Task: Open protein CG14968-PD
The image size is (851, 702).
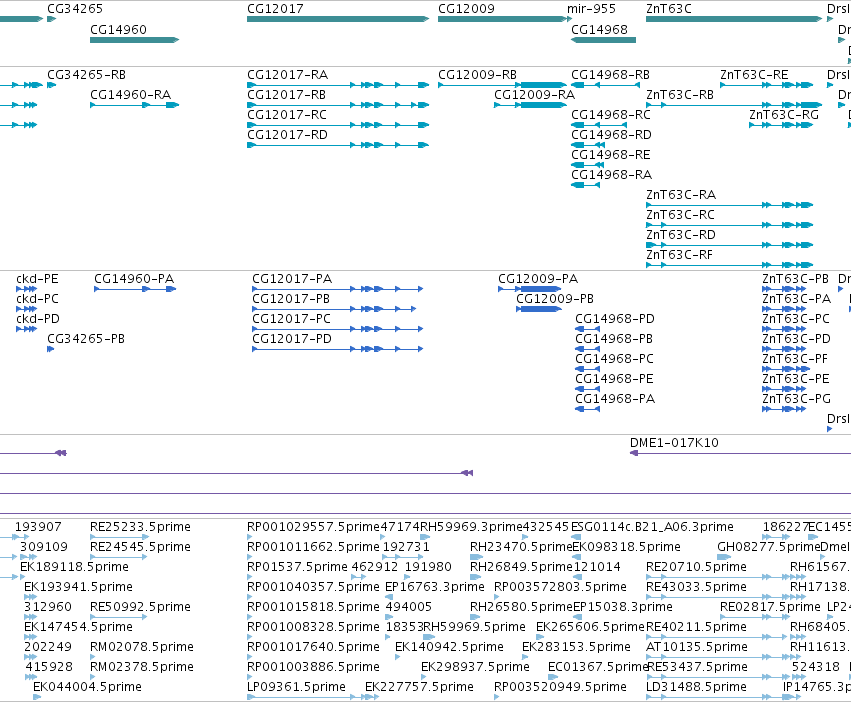Action: [615, 319]
